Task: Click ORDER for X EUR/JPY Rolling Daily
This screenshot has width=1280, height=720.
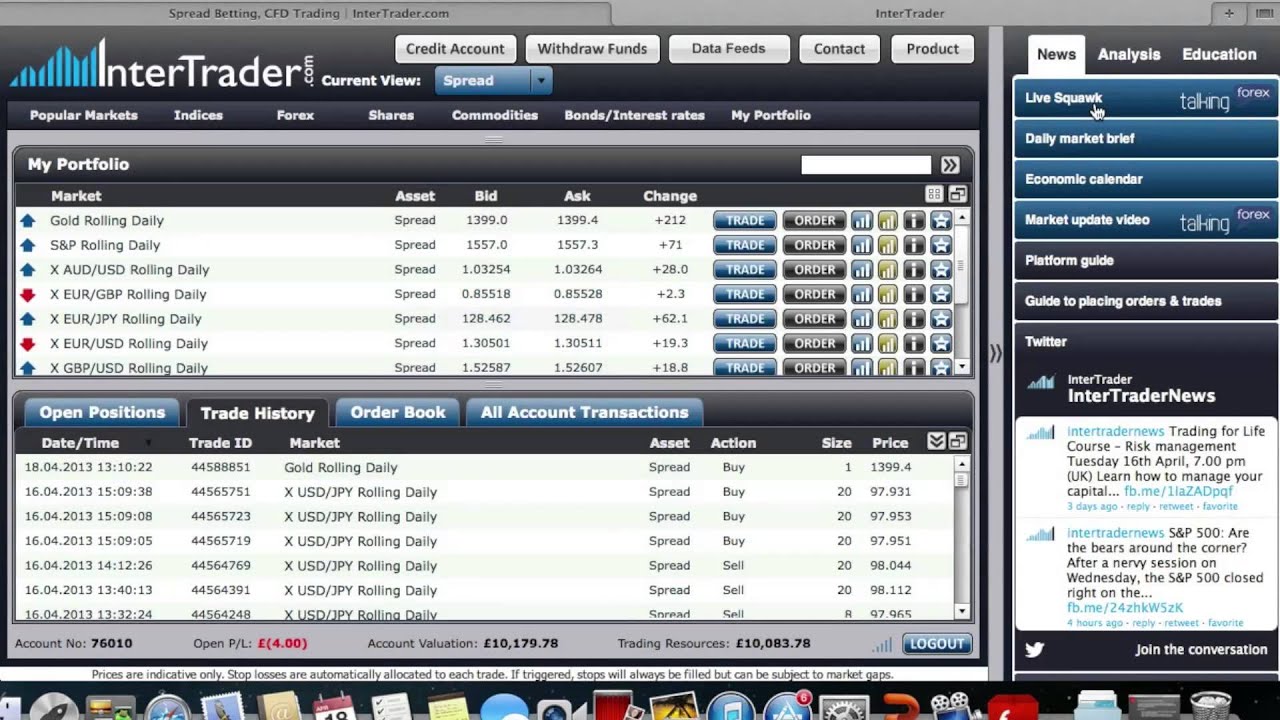Action: point(814,319)
